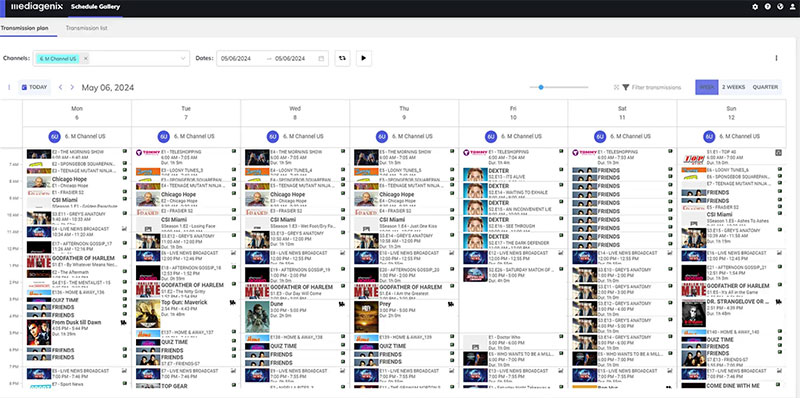Click the calendar icon in date field
The image size is (800, 398).
click(321, 59)
